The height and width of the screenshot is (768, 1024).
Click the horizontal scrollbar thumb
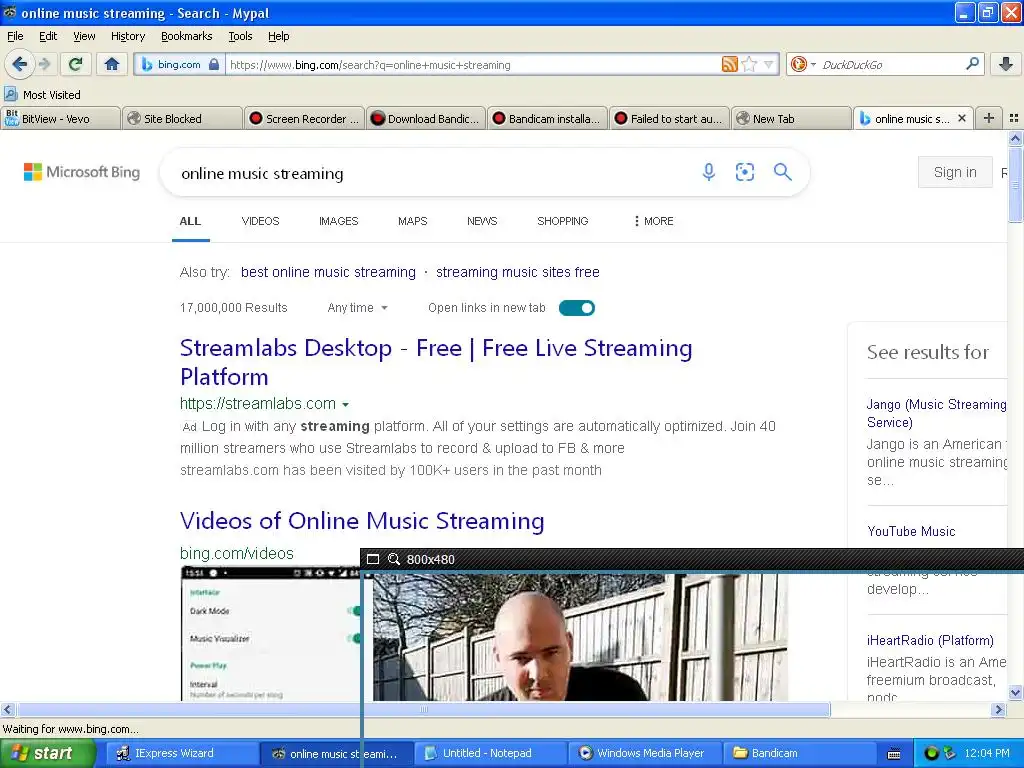click(423, 709)
